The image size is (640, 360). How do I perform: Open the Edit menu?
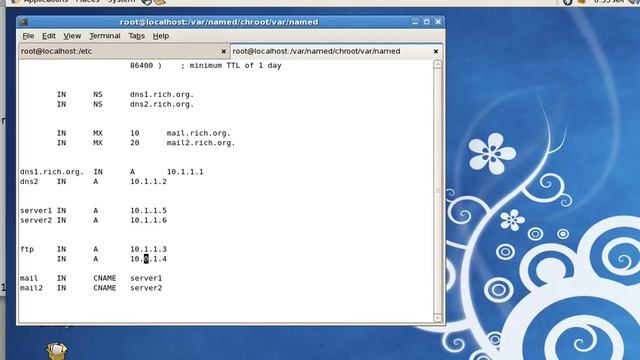click(x=49, y=36)
